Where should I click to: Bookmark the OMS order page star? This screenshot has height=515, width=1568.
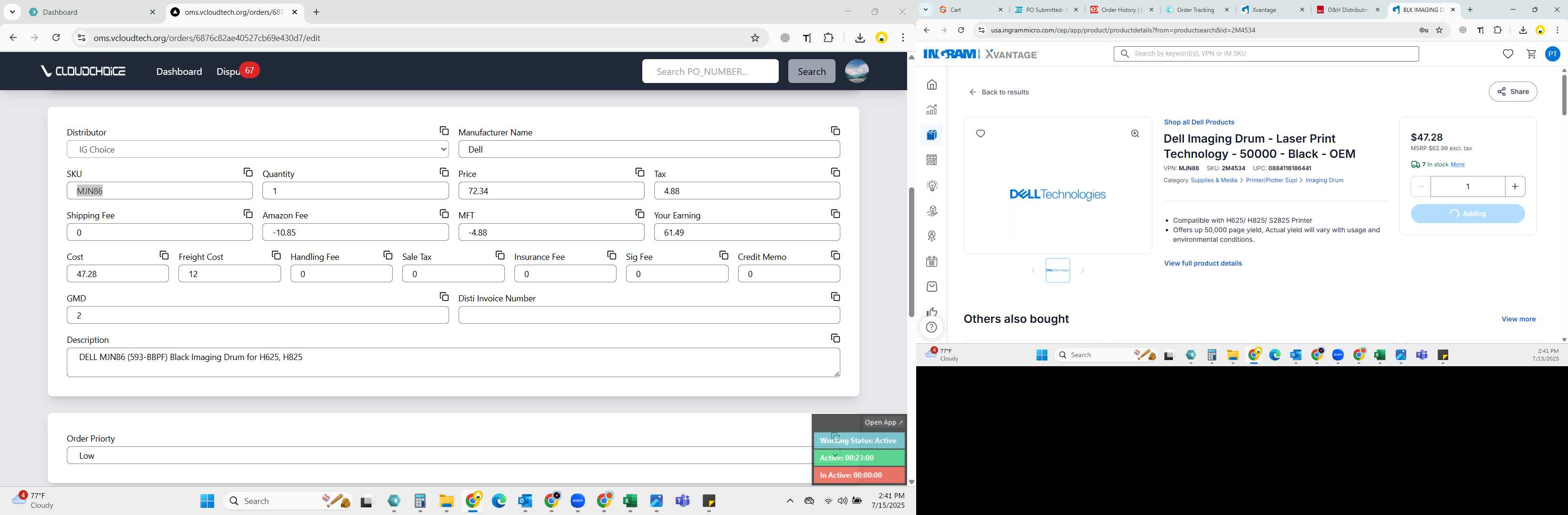pos(755,38)
